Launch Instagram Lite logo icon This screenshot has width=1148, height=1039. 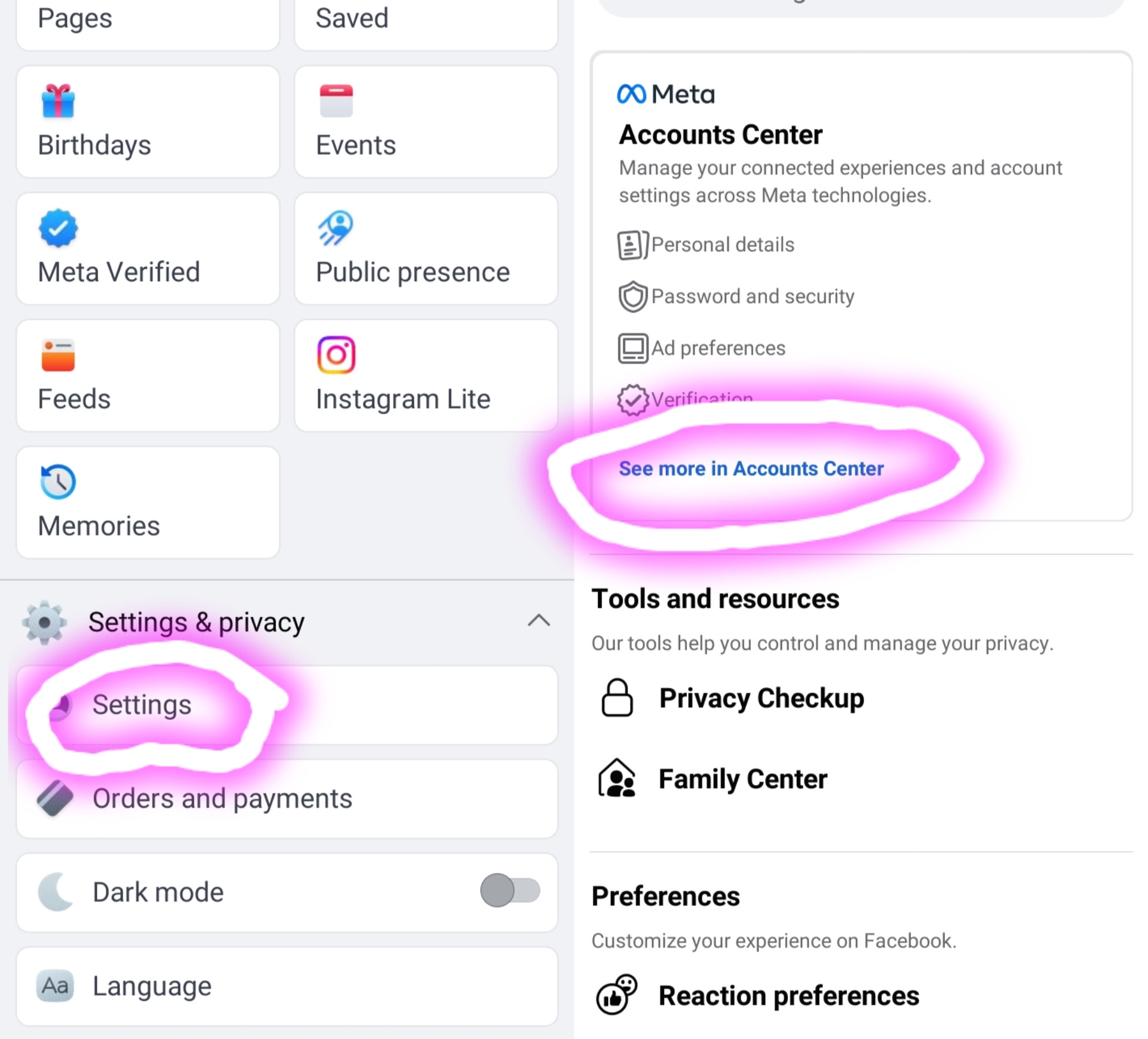(336, 355)
